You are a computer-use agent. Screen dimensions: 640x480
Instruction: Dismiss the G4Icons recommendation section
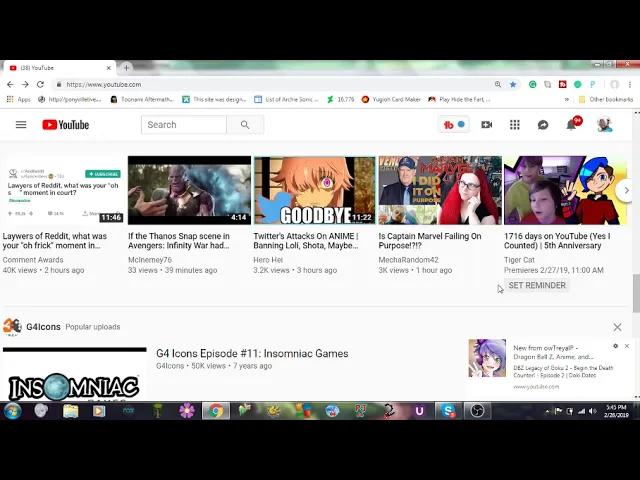[618, 327]
